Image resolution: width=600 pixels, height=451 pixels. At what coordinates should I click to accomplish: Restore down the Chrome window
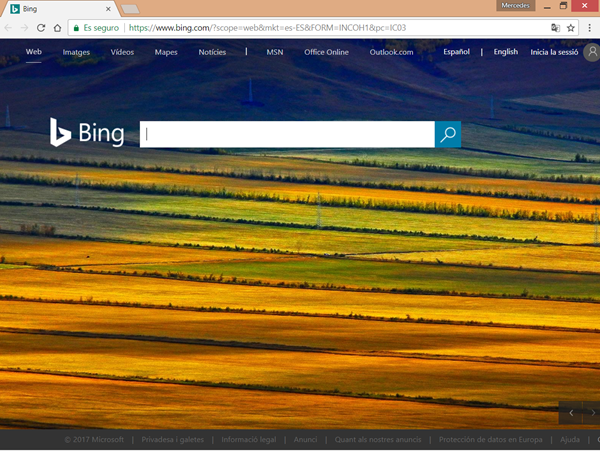[x=563, y=6]
